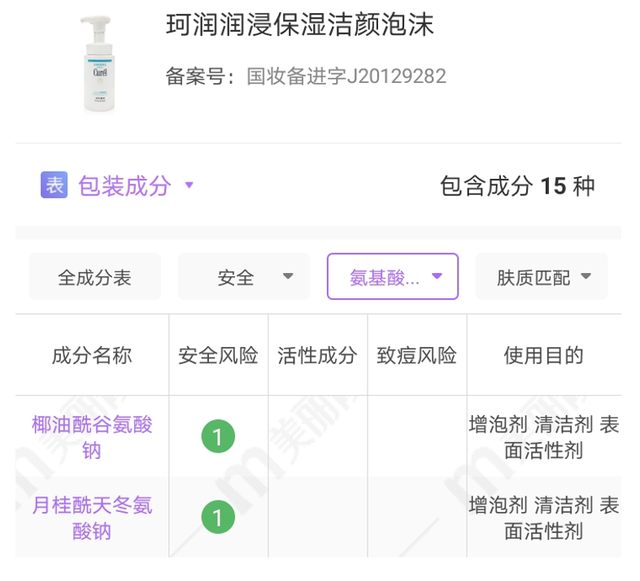Open the 月桂酰天冬氨酸钠 ingredient link
The image size is (640, 581).
pyautogui.click(x=92, y=517)
